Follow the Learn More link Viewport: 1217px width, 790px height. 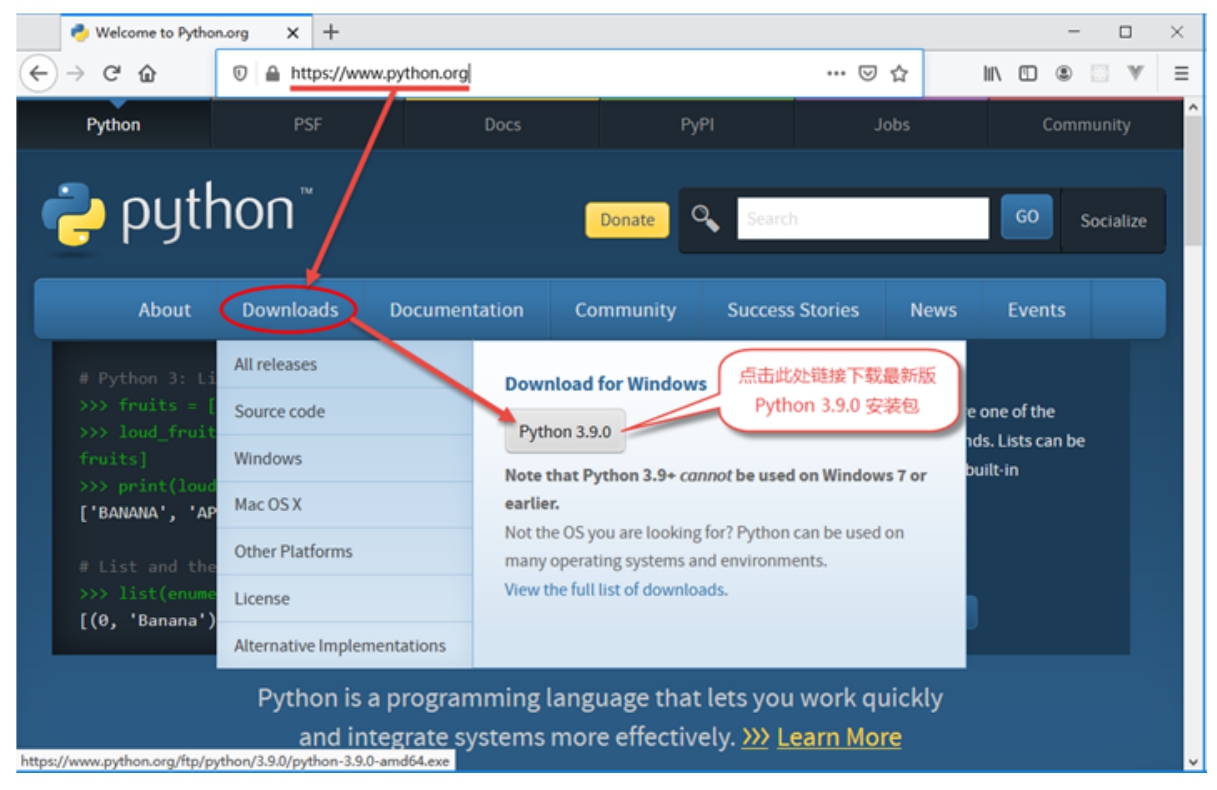[839, 738]
